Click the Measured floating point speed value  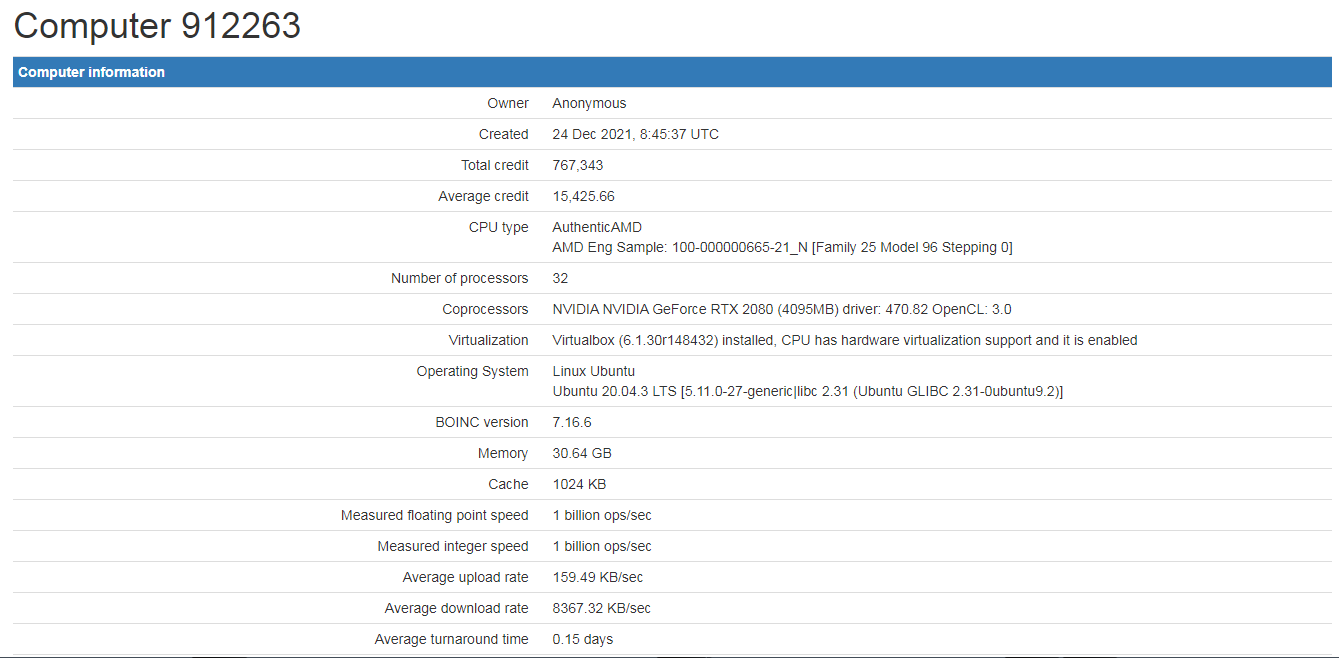(602, 515)
